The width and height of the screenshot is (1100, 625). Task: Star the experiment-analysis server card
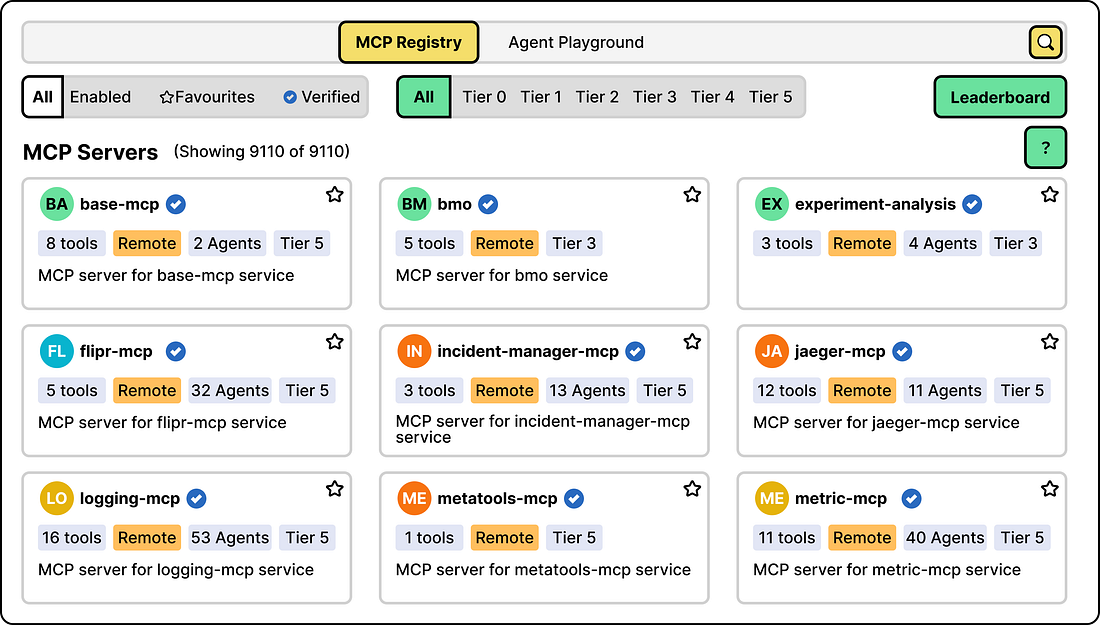(1049, 194)
